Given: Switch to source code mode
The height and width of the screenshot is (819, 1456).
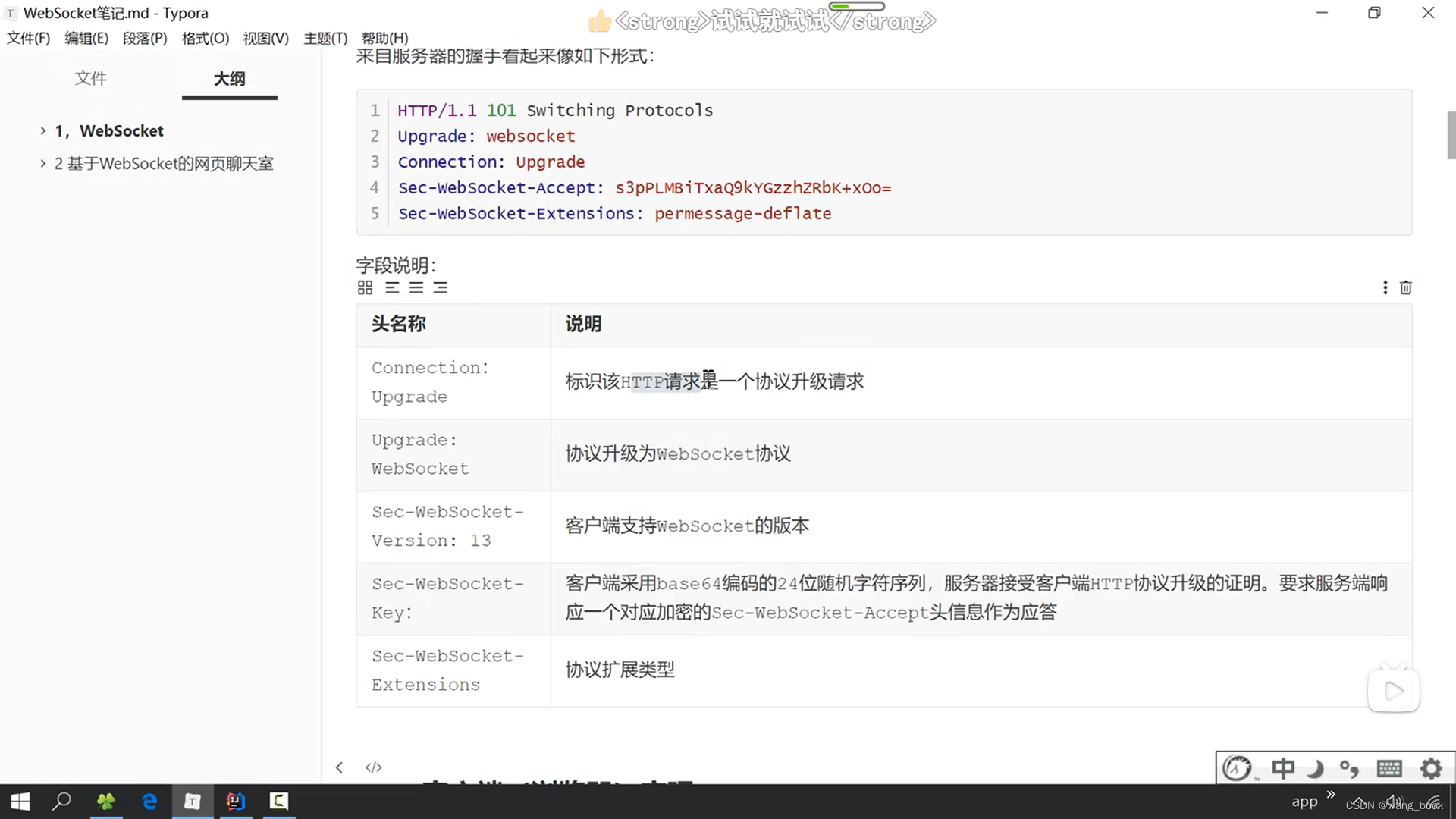Looking at the screenshot, I should click(373, 767).
